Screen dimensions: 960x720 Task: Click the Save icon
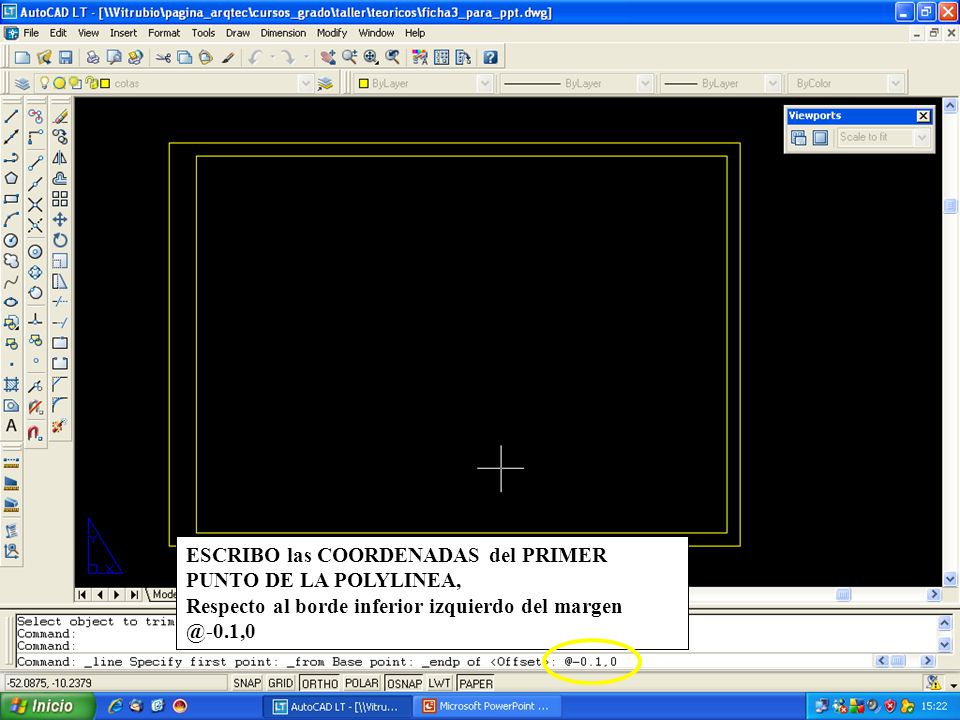66,58
